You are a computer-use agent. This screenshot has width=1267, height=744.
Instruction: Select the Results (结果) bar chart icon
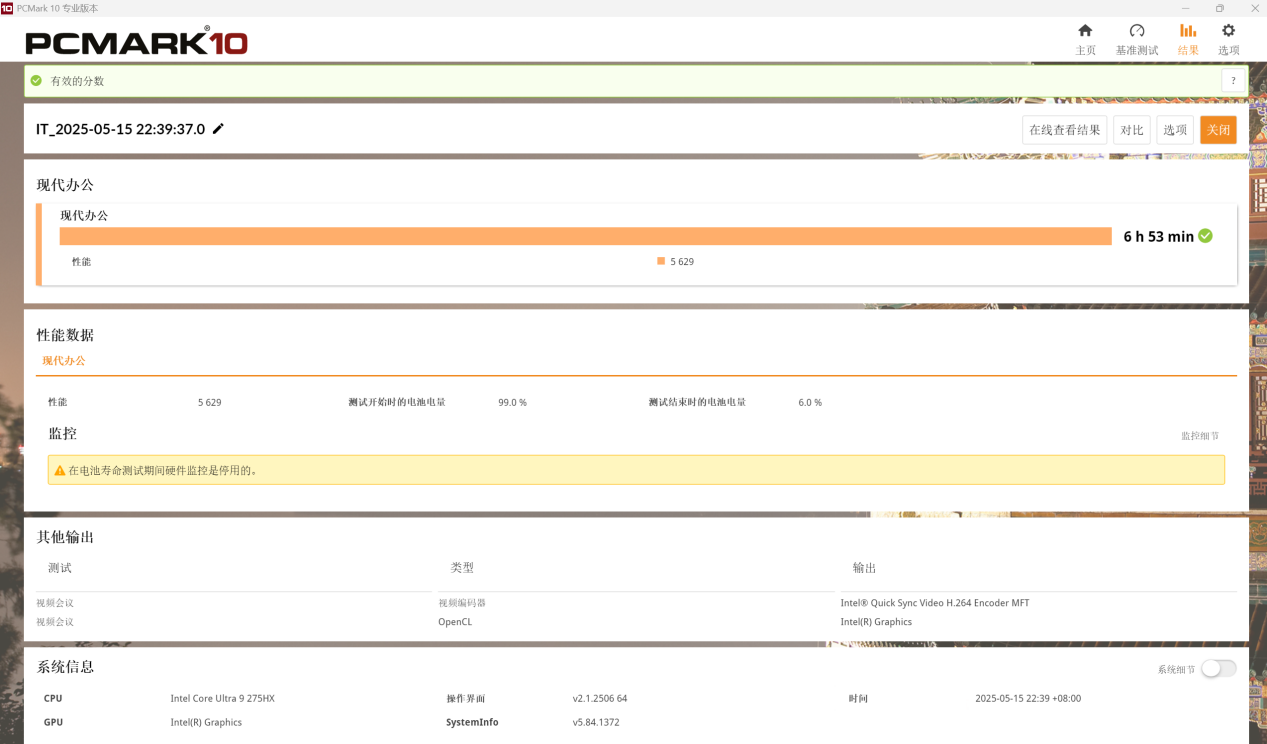pos(1188,31)
